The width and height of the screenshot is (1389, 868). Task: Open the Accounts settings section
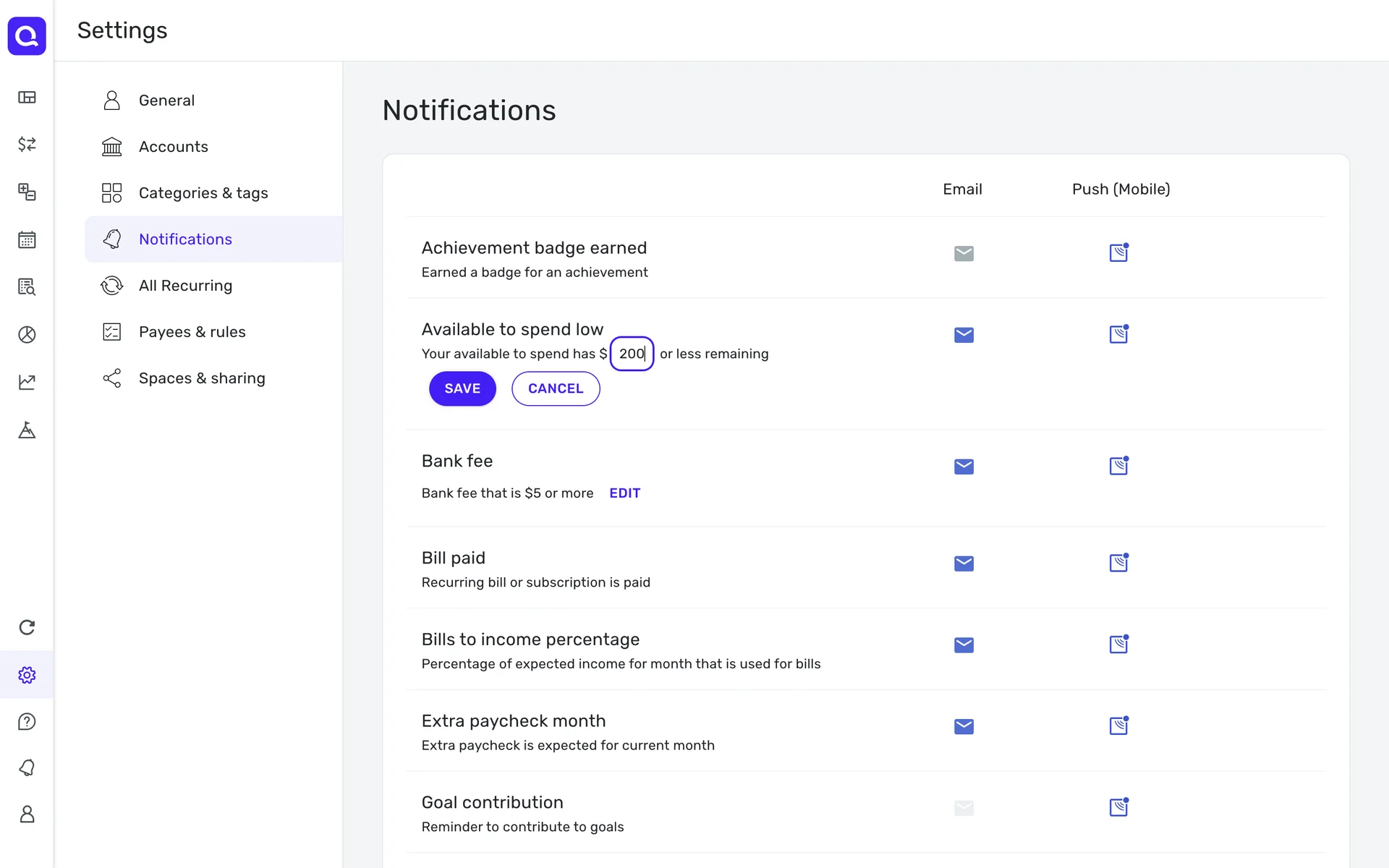coord(173,147)
